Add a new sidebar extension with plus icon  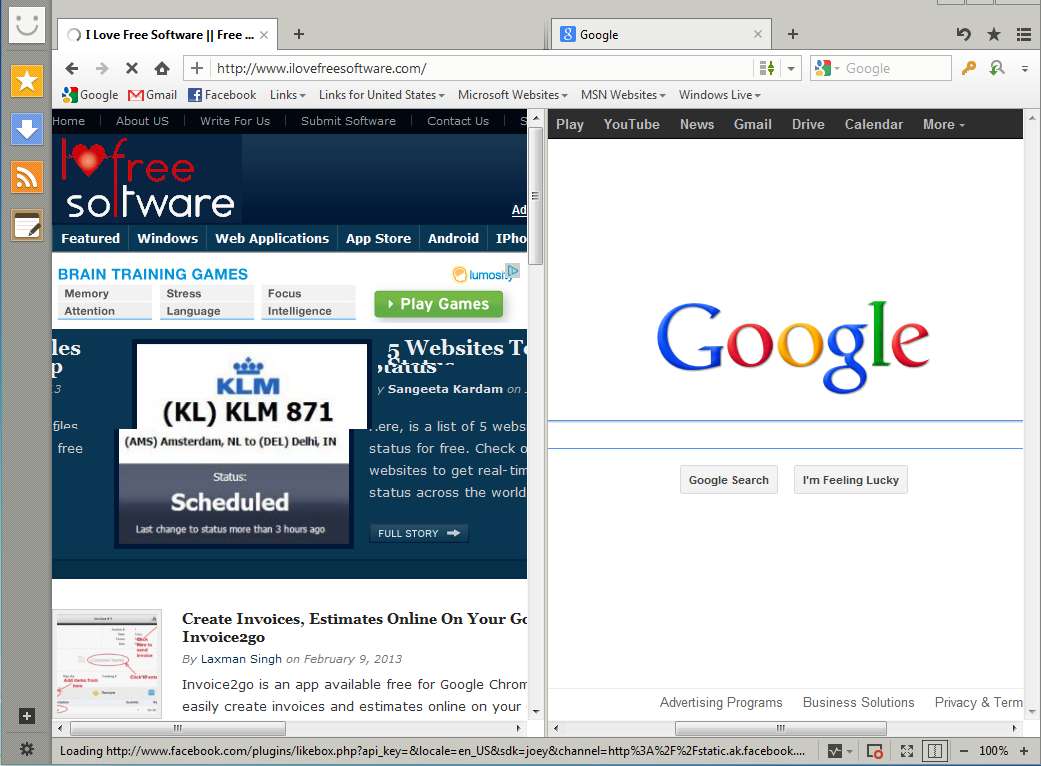27,716
